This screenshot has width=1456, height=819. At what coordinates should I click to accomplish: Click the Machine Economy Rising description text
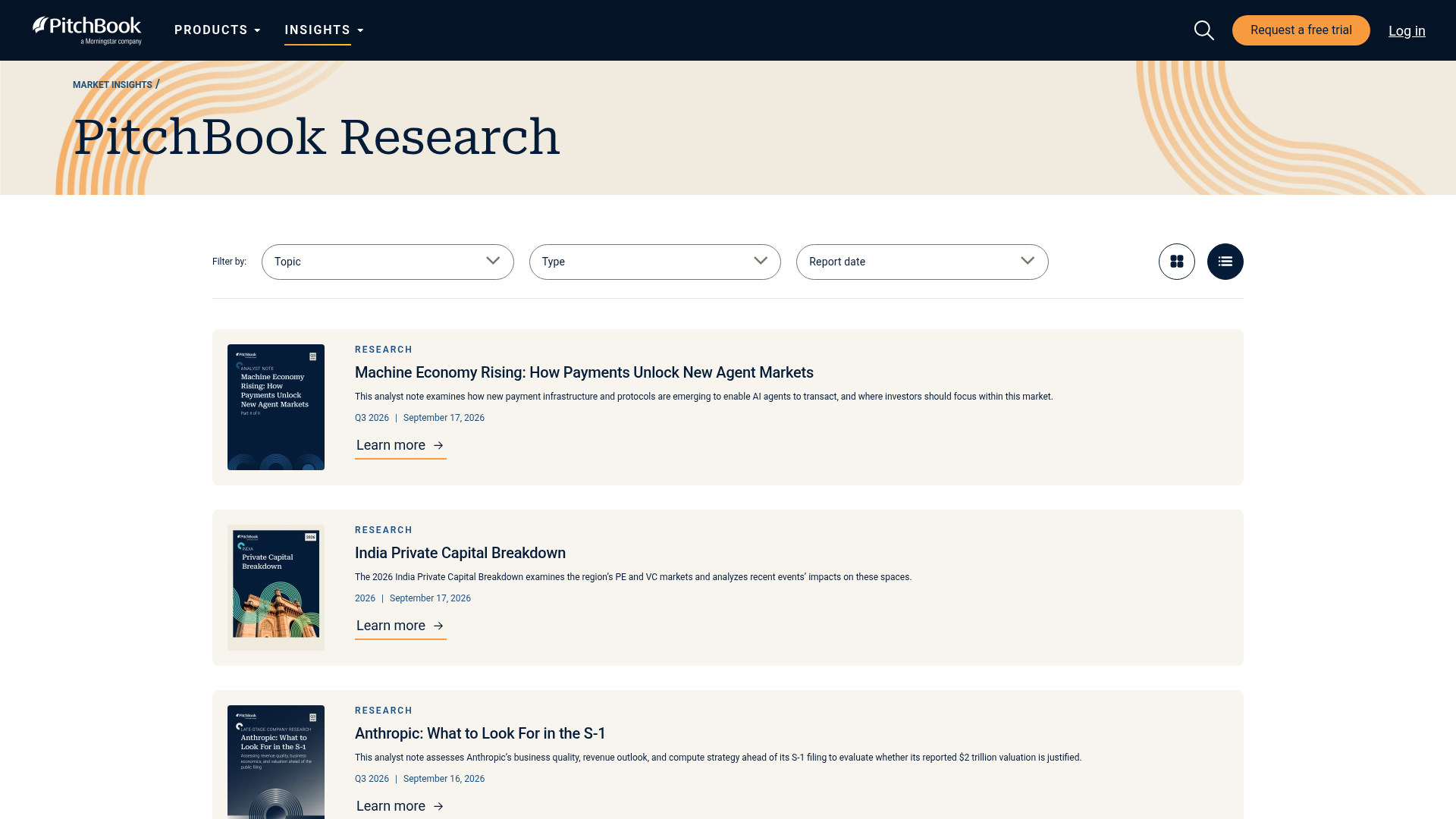click(x=704, y=397)
